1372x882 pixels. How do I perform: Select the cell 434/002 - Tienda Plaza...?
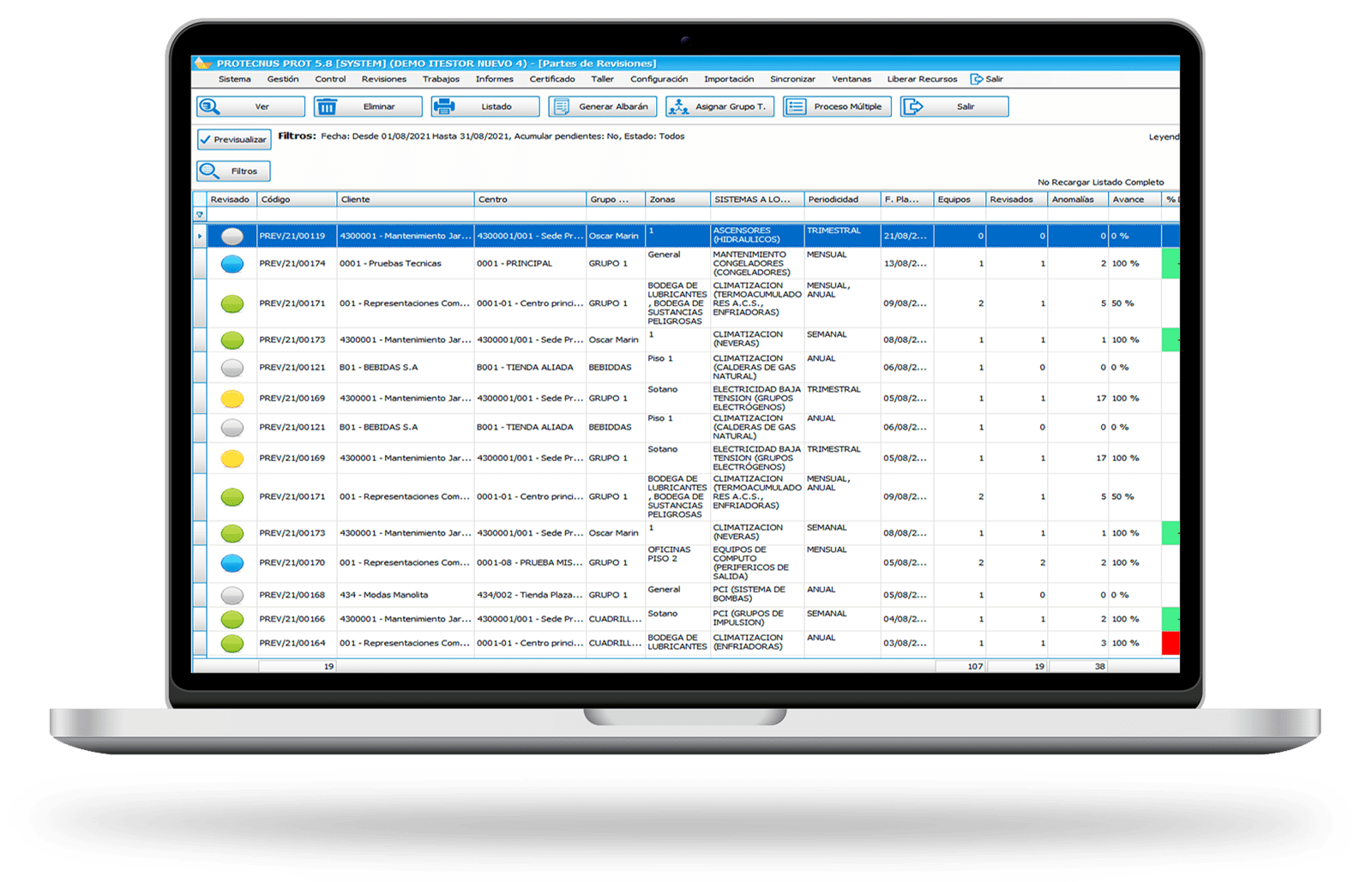[x=529, y=595]
